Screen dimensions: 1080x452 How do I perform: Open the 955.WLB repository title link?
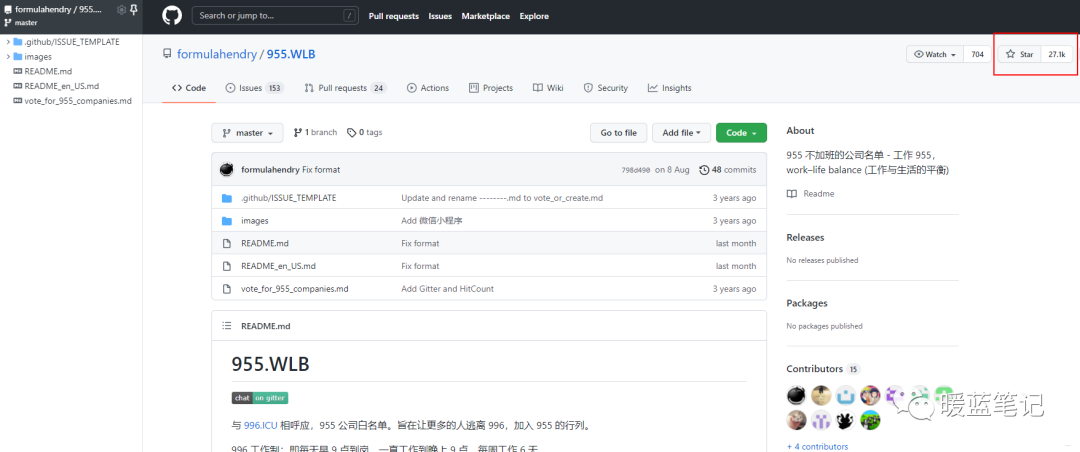click(291, 54)
